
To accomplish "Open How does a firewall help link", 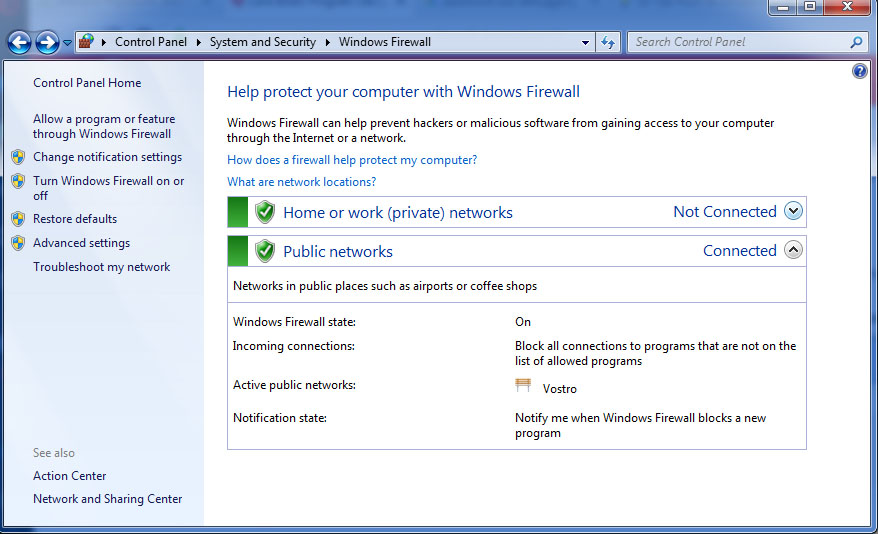I will pos(352,160).
